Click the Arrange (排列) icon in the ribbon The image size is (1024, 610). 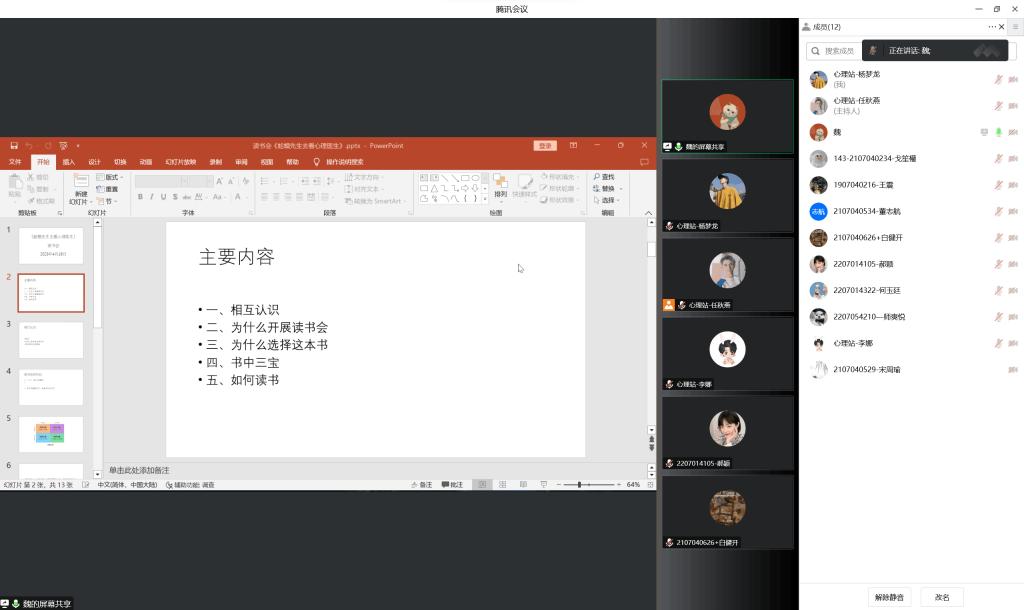click(x=501, y=188)
